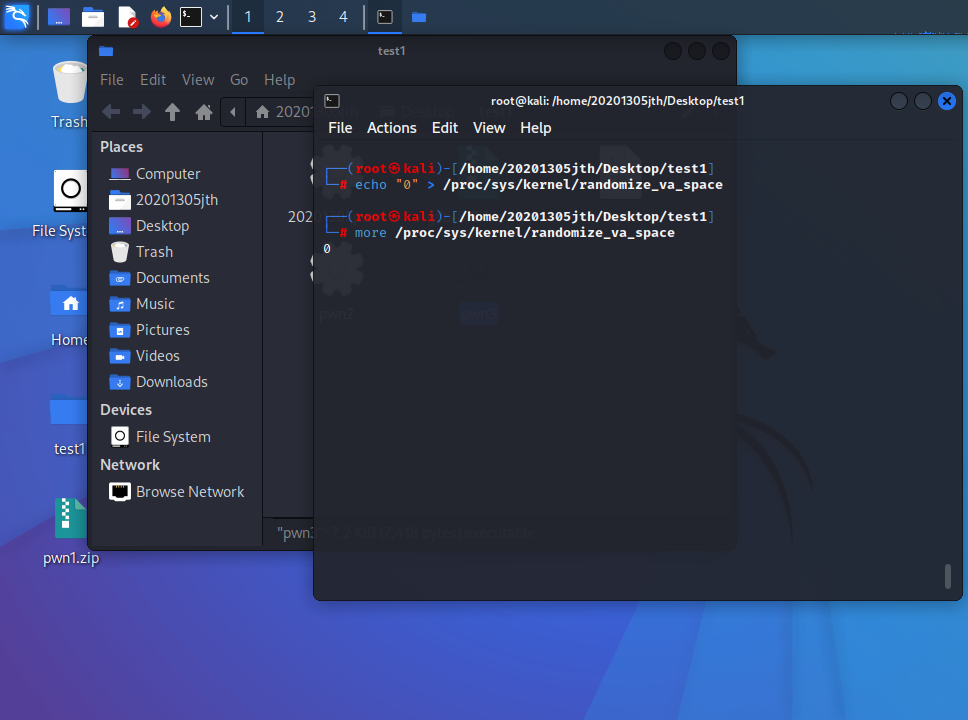This screenshot has height=720, width=968.
Task: Open Actions menu in the terminal
Action: [391, 128]
